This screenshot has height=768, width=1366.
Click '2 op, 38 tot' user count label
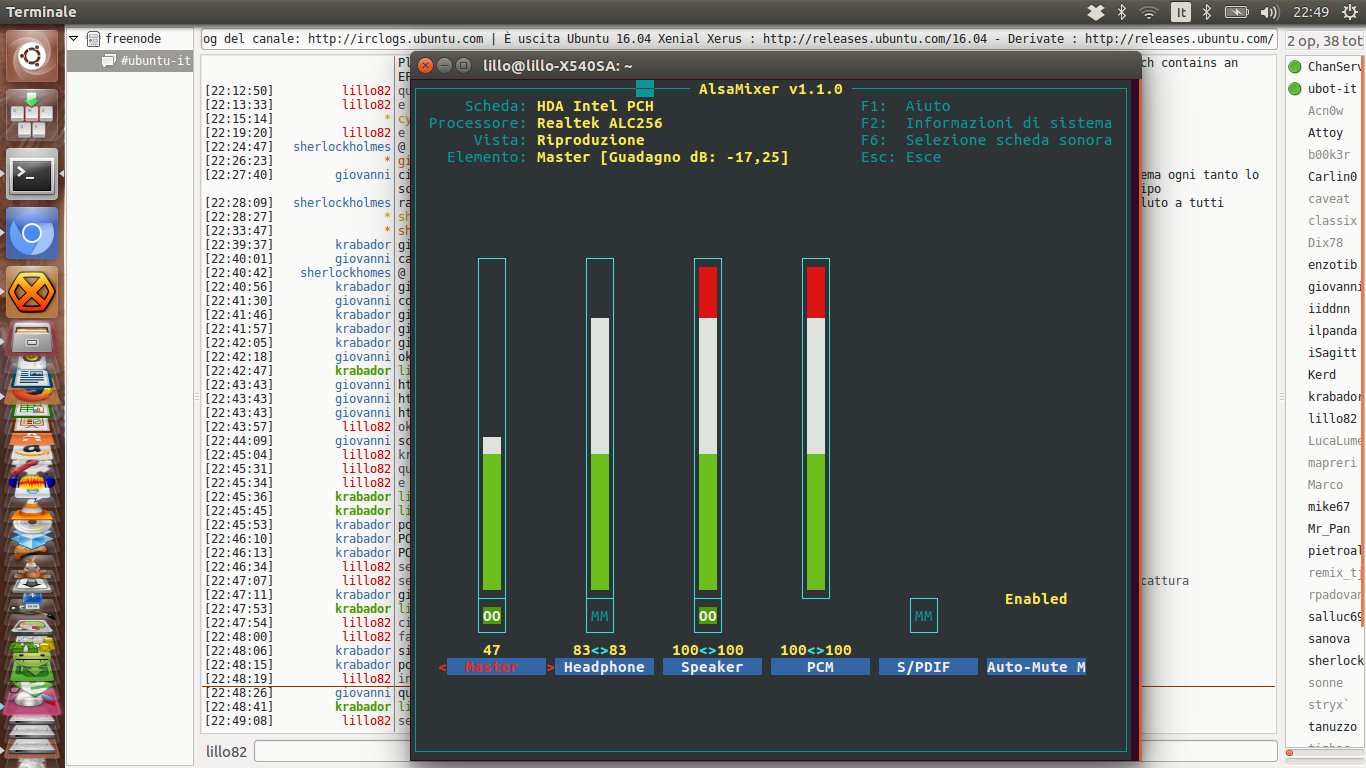point(1325,41)
